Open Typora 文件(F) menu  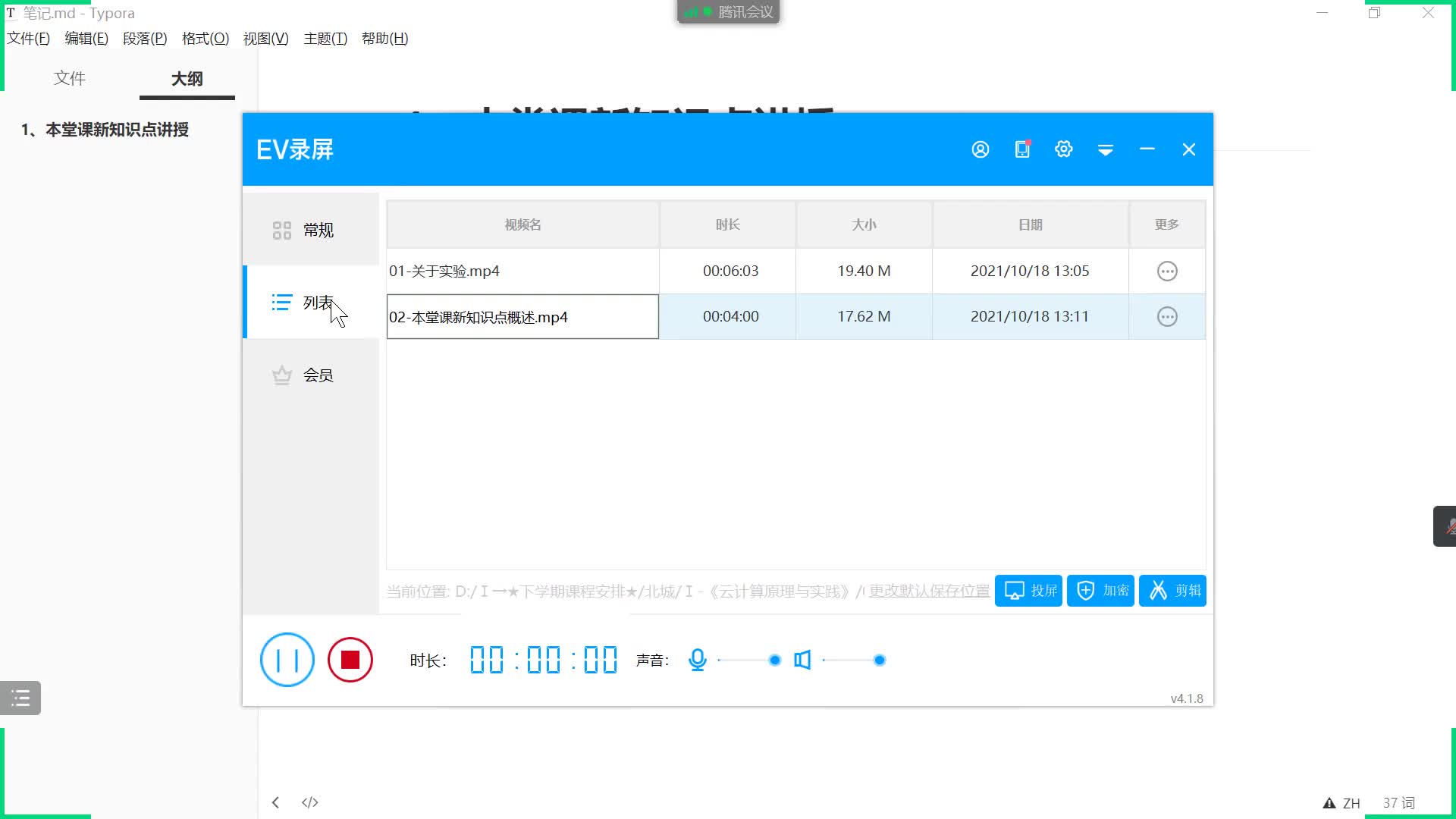(x=28, y=39)
